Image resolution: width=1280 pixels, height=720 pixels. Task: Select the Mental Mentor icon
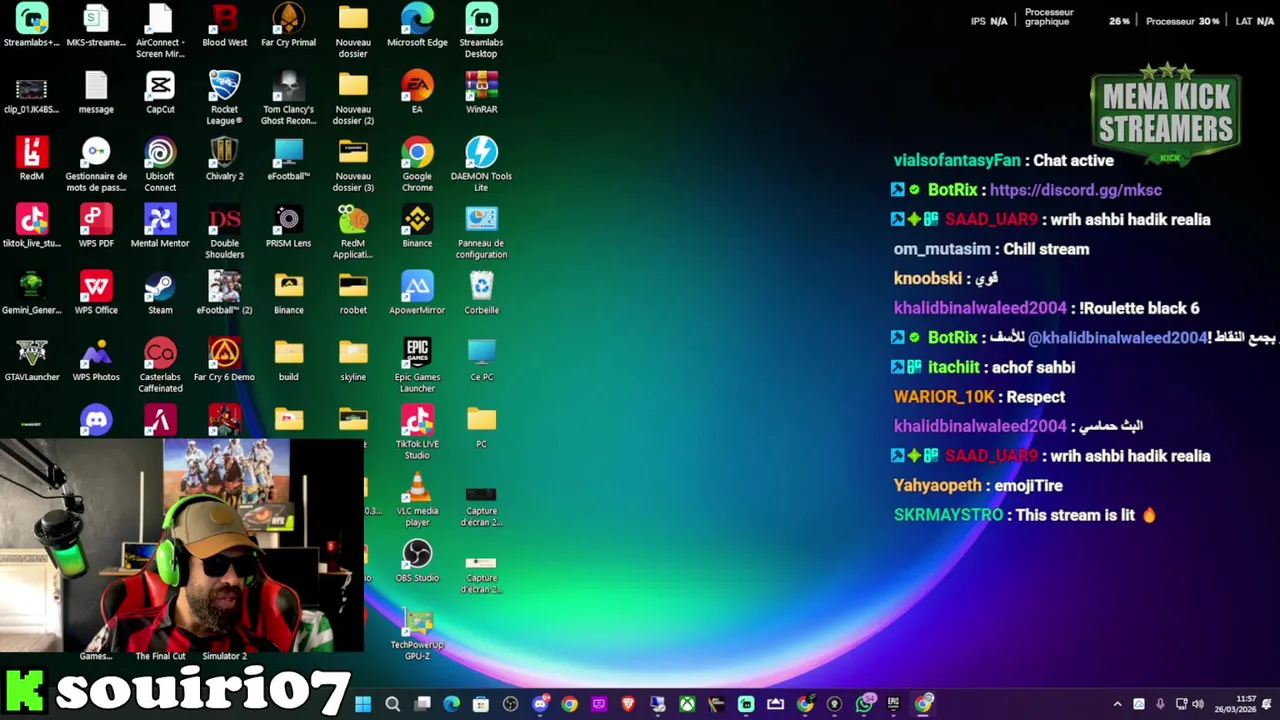[x=160, y=226]
